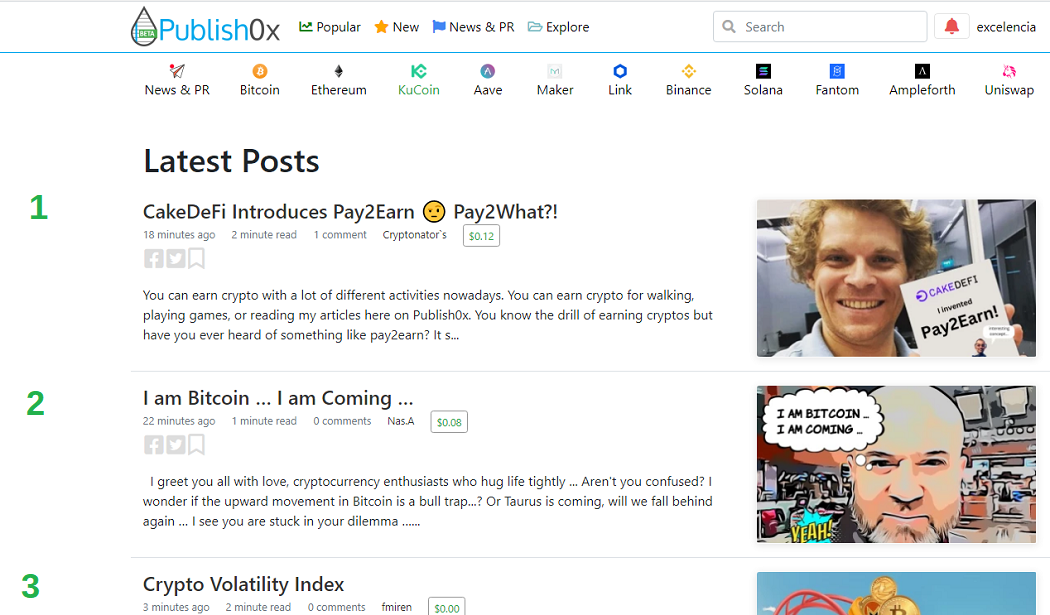Select the Bitcoin category icon
The width and height of the screenshot is (1050, 615).
(260, 71)
